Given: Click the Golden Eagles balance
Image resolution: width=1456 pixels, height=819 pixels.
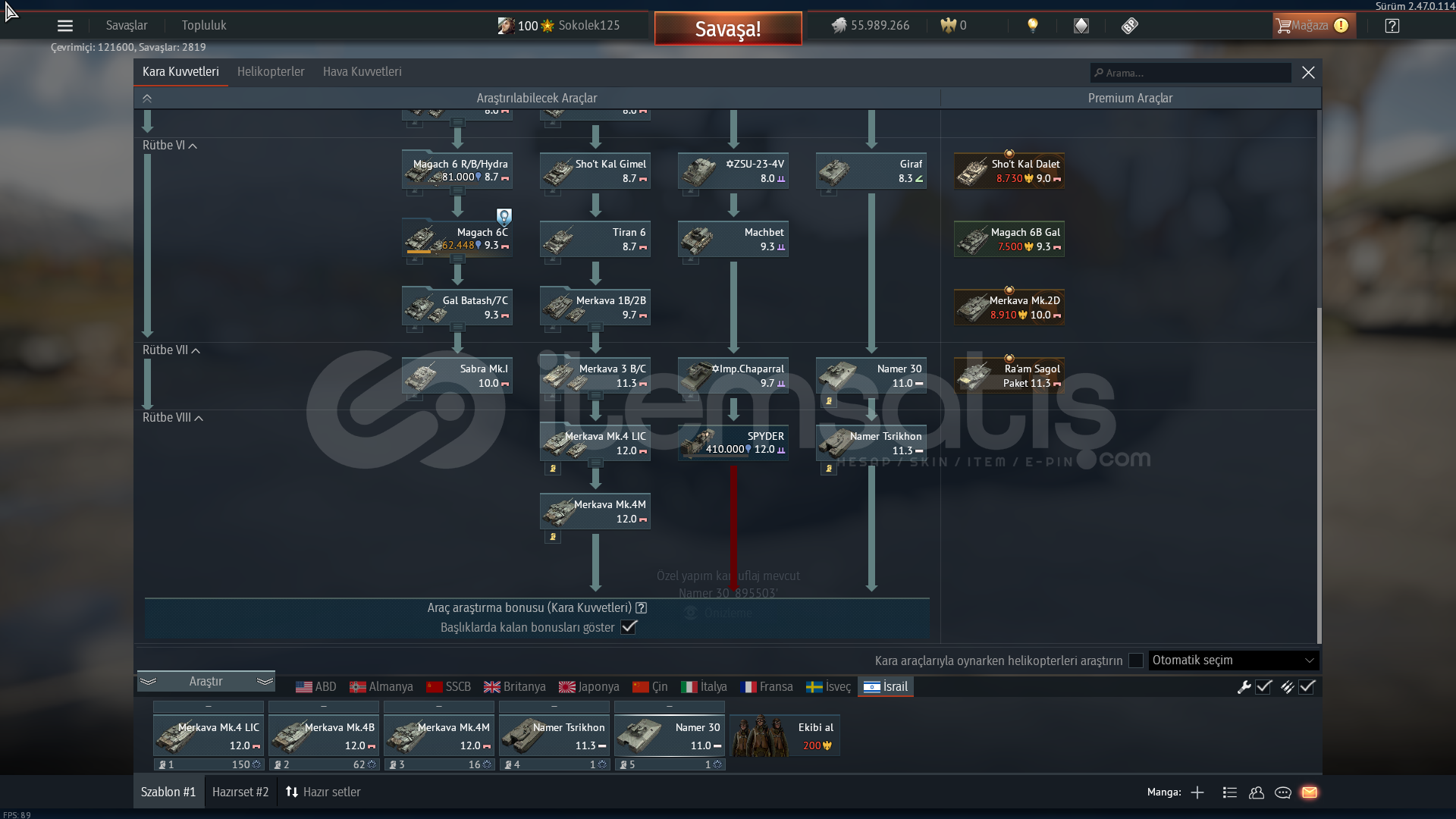Looking at the screenshot, I should pyautogui.click(x=953, y=26).
